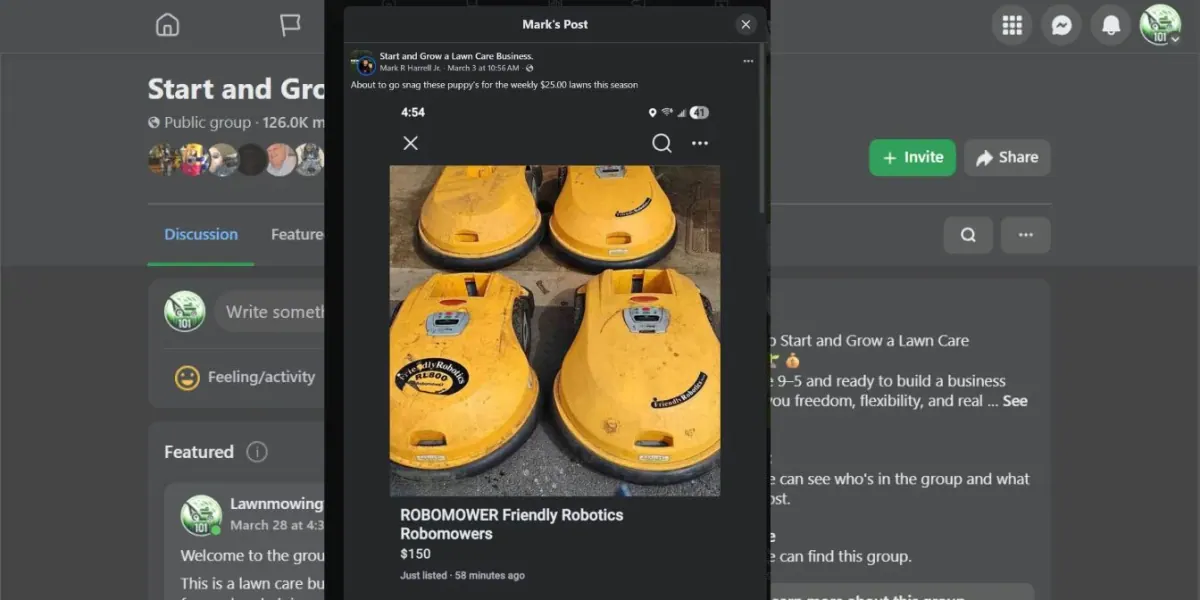Open the group more options ellipsis button
The width and height of the screenshot is (1200, 600).
pos(1025,235)
